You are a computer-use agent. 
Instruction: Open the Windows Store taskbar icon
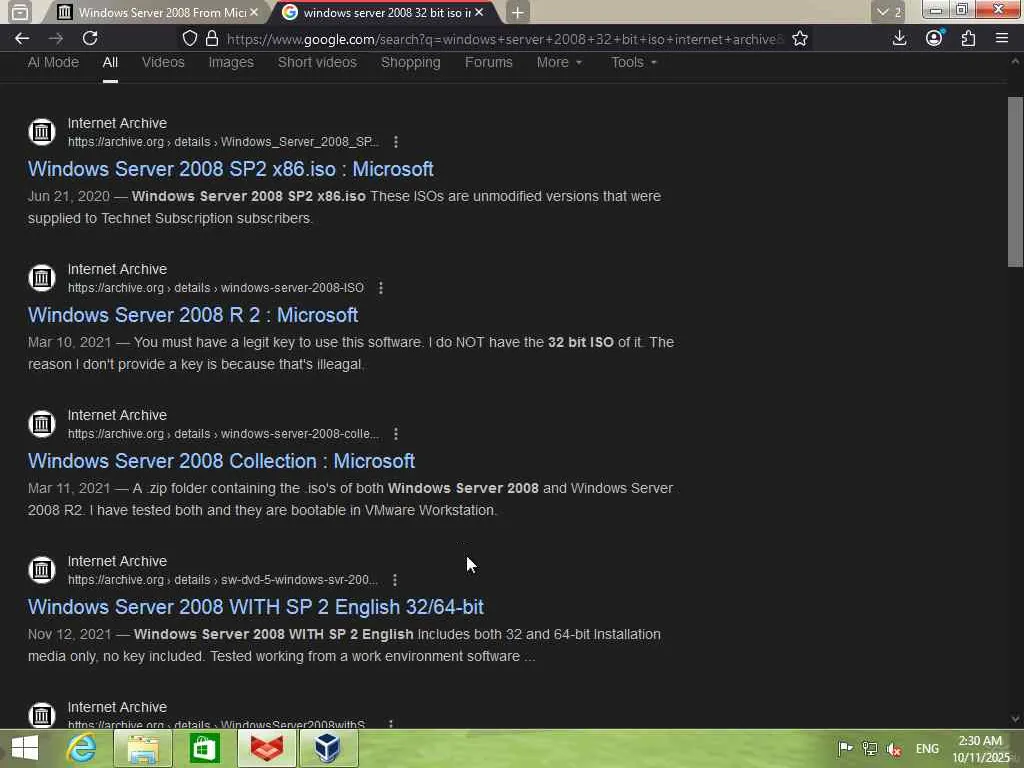204,748
